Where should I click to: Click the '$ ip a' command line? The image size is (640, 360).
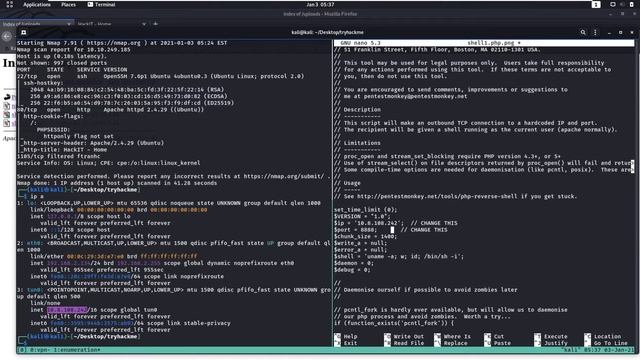(x=32, y=196)
